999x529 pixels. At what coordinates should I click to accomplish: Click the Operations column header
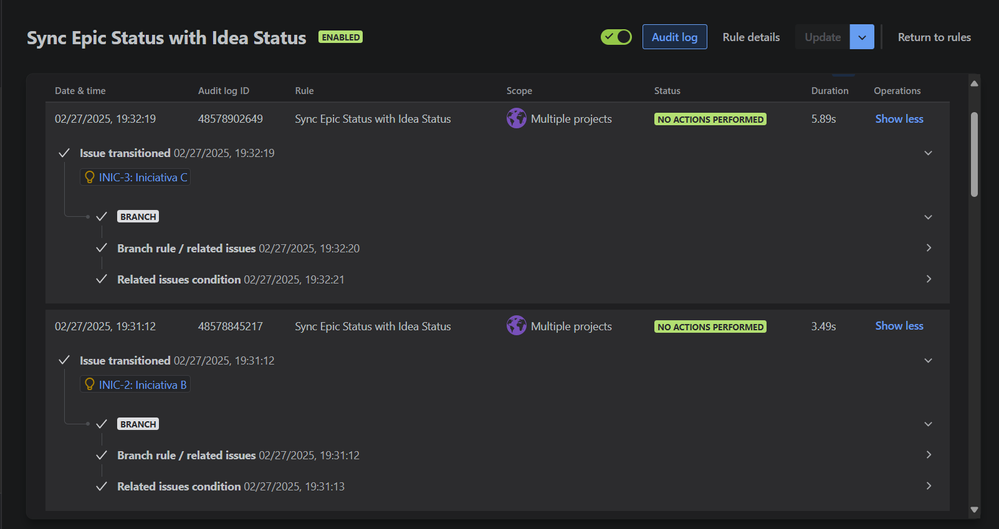[897, 91]
